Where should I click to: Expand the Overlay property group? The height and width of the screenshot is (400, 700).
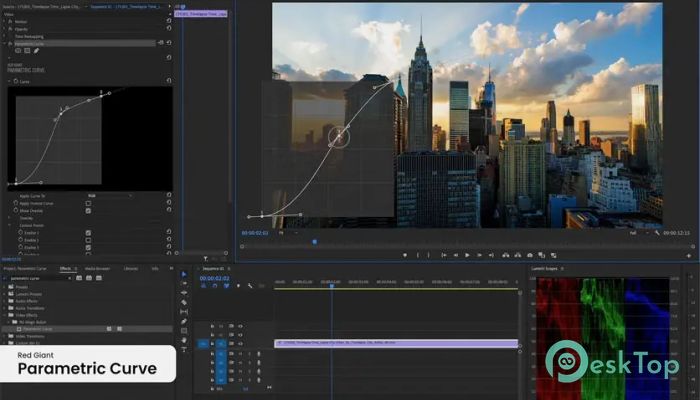9,218
